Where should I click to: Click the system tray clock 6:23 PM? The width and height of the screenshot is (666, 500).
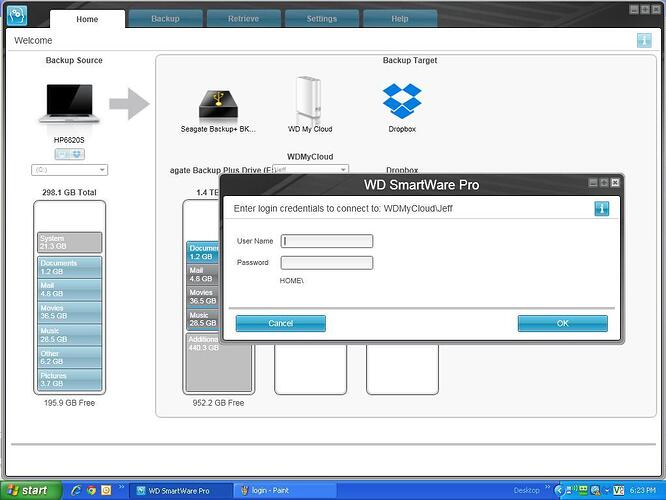point(643,491)
